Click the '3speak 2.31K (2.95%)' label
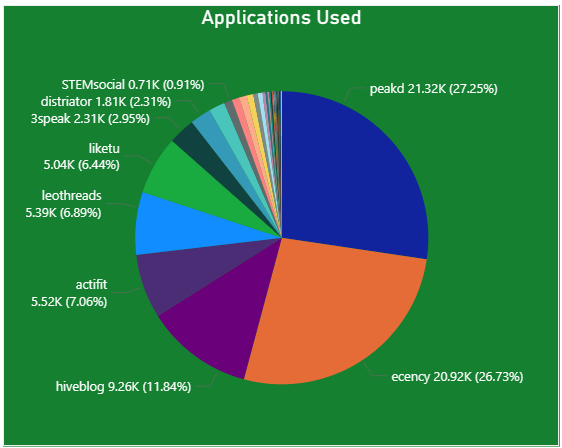This screenshot has width=562, height=448. [x=90, y=119]
